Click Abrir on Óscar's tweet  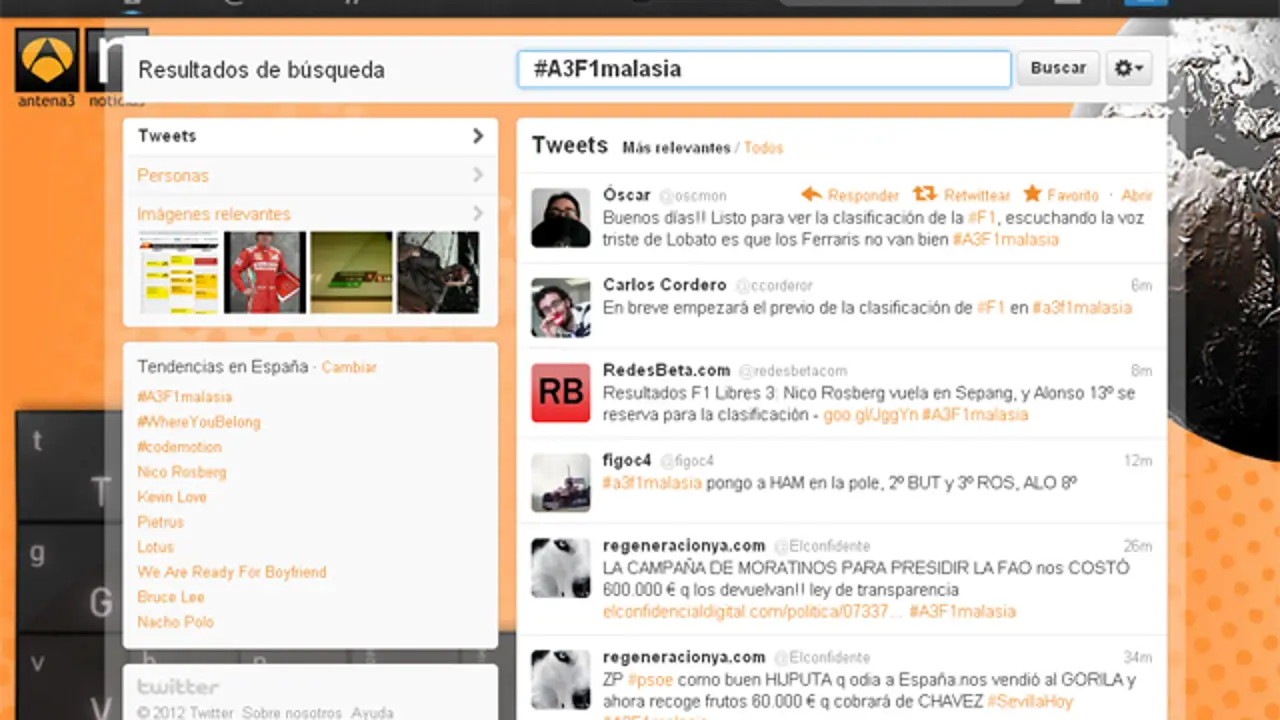point(1137,196)
